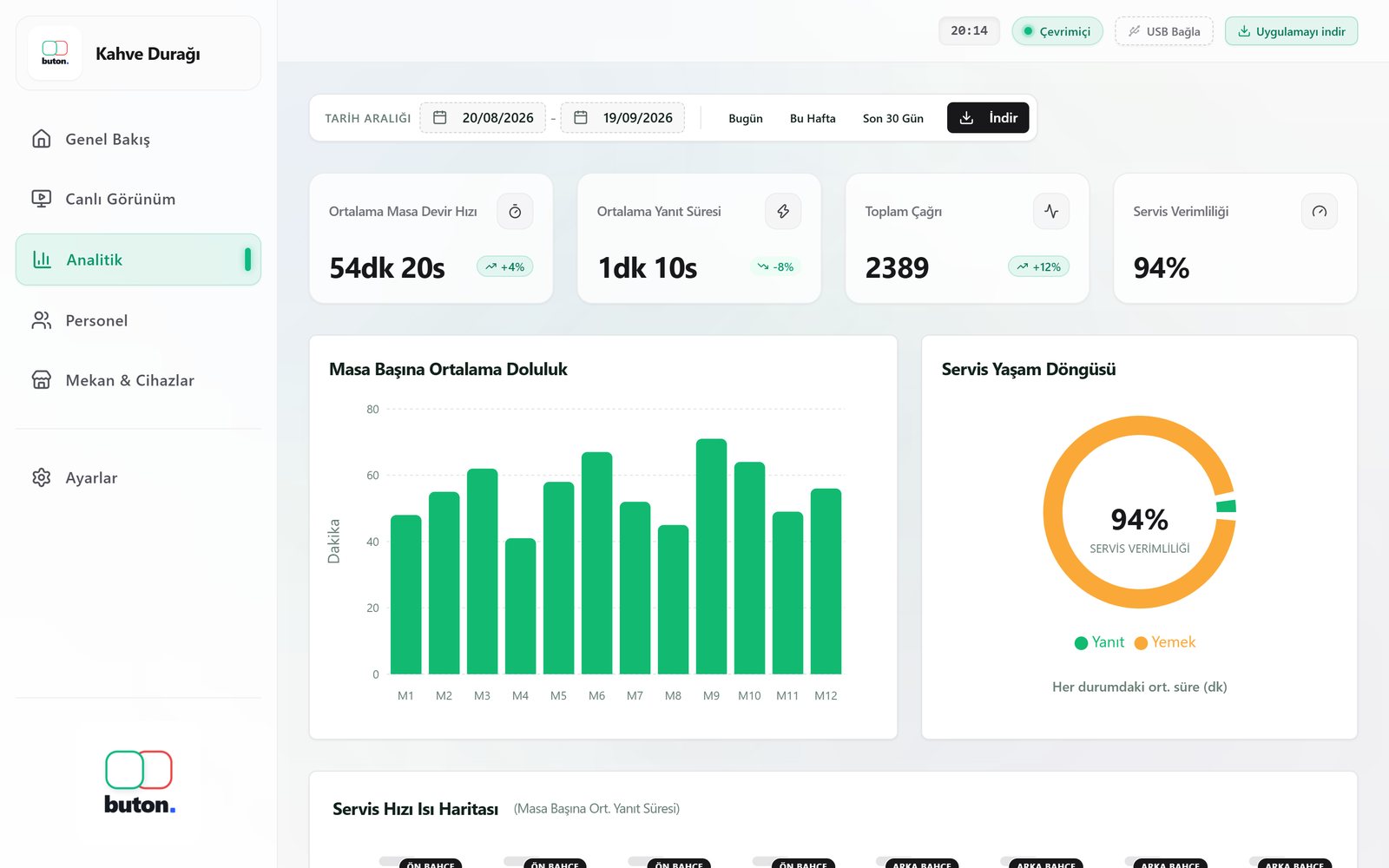This screenshot has height=868, width=1389.
Task: Select the Analitik sidebar item
Action: [x=138, y=260]
